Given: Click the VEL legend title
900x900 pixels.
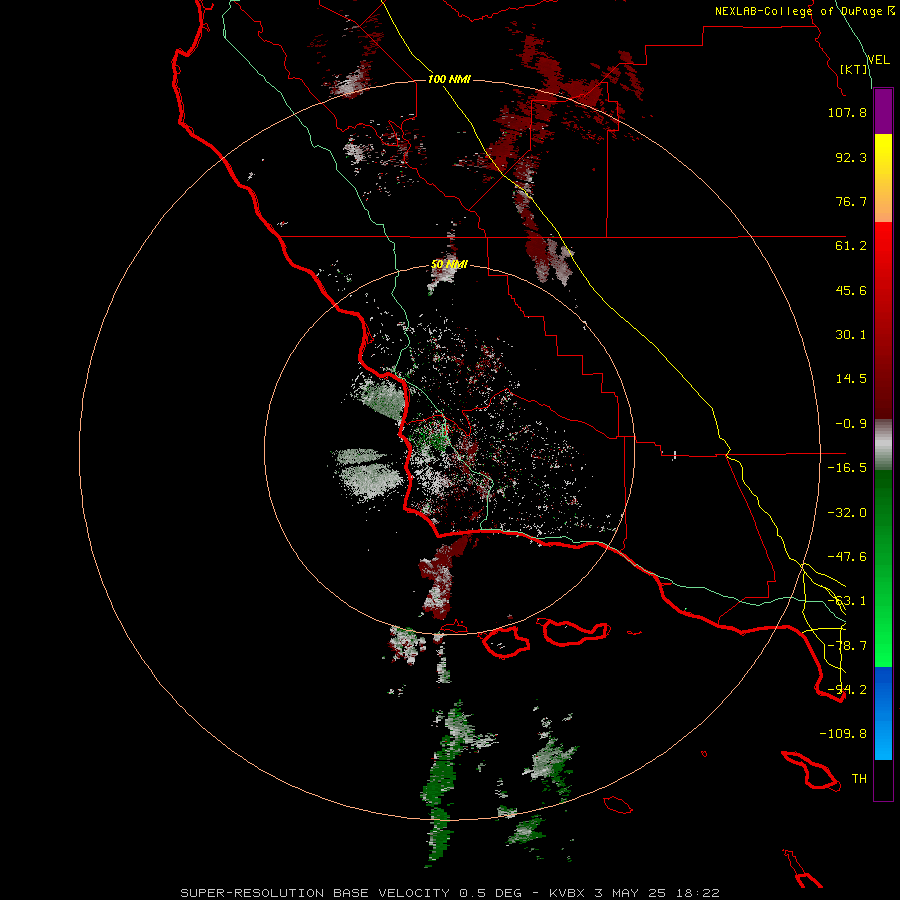Looking at the screenshot, I should [878, 60].
